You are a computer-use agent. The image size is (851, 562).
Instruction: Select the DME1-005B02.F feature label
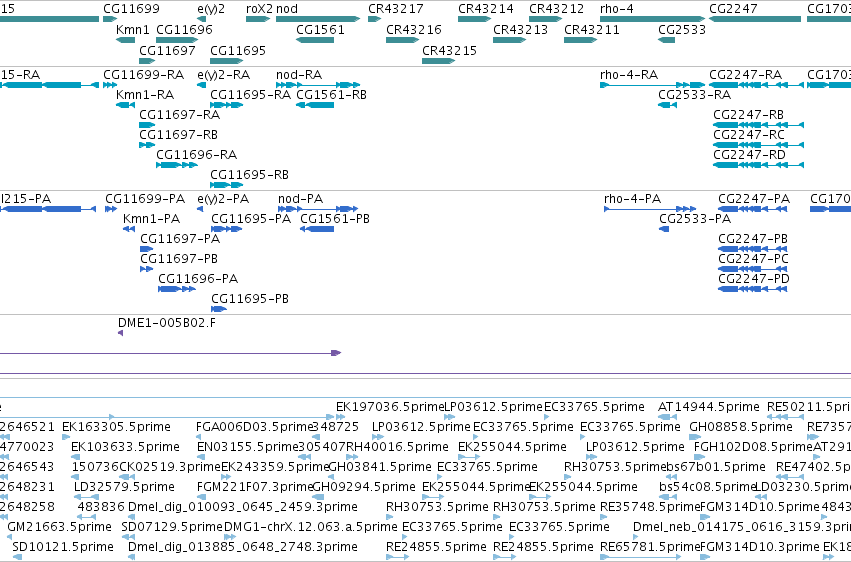point(167,323)
